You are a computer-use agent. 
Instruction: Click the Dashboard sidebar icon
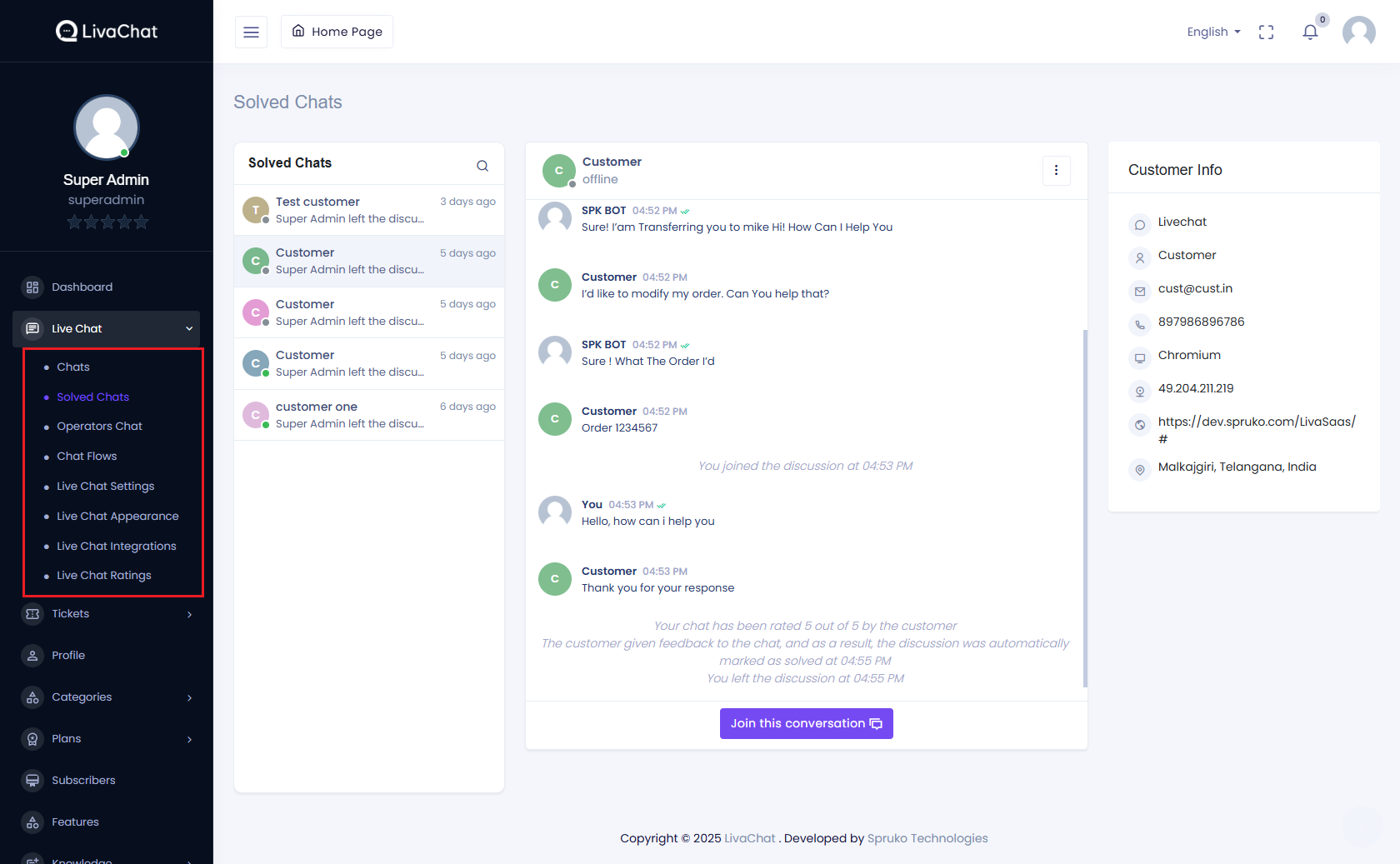click(32, 287)
